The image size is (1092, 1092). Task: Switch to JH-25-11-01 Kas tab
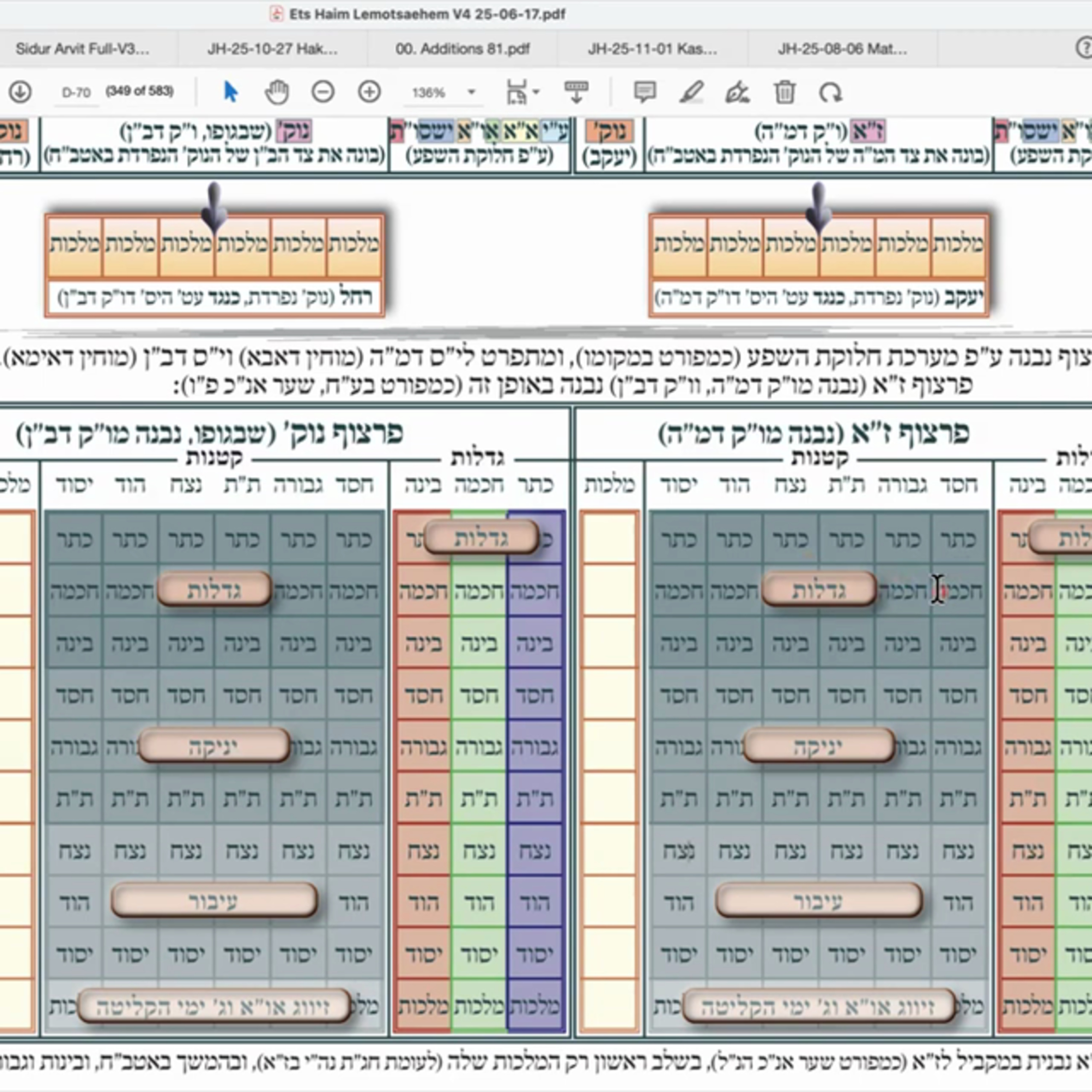click(652, 49)
